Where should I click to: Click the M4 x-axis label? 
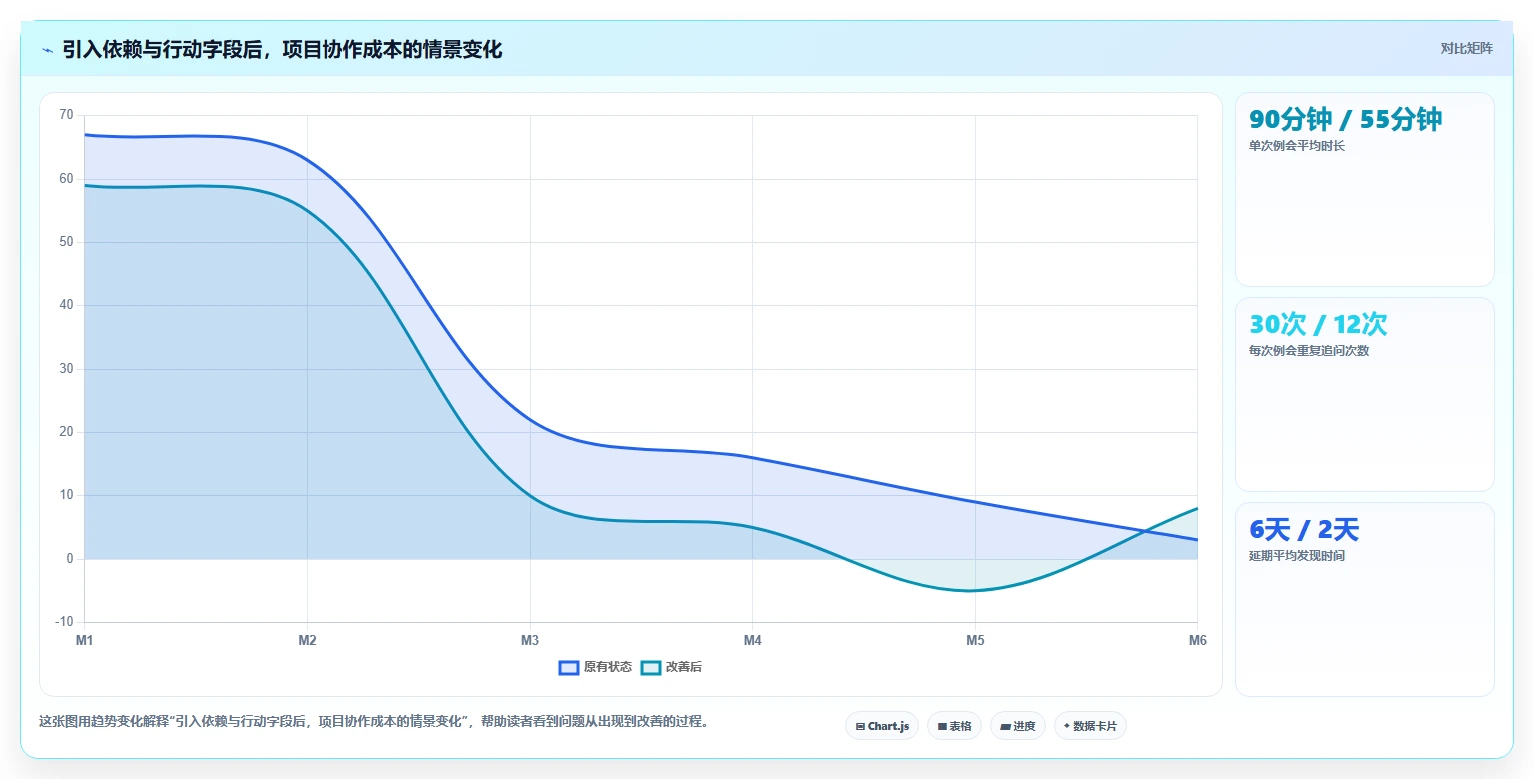coord(752,641)
